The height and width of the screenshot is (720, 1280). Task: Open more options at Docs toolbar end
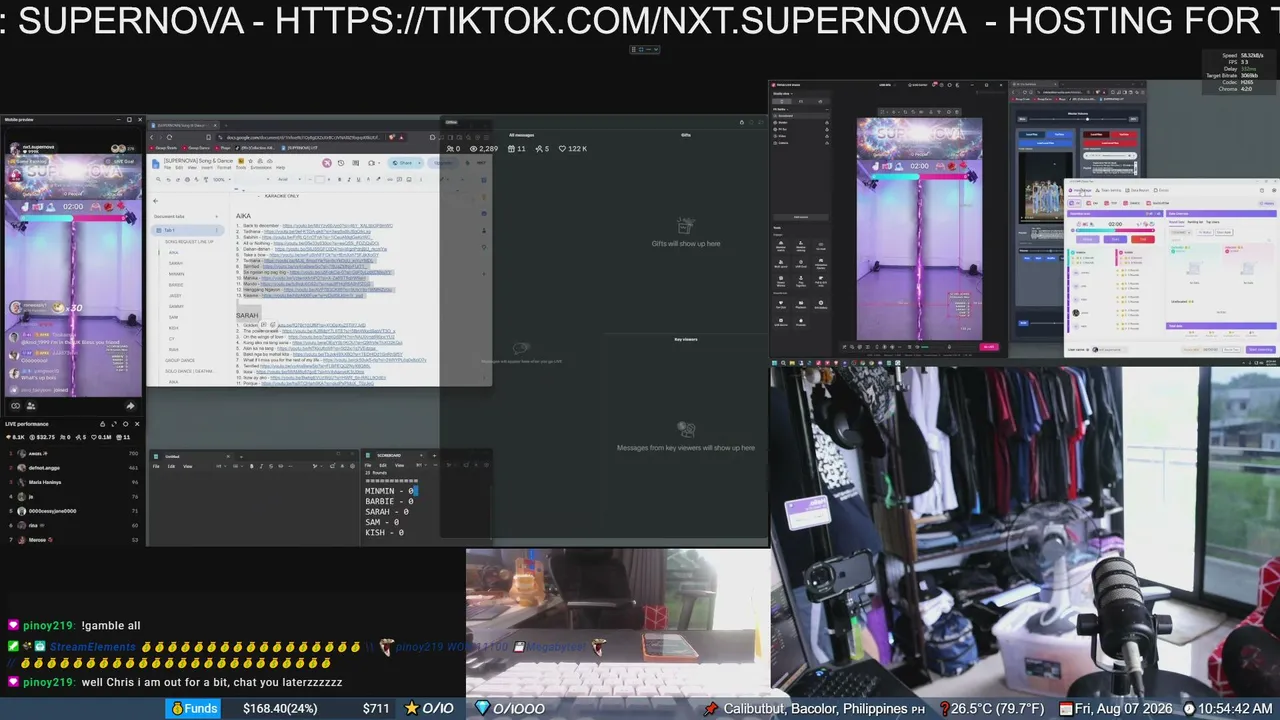tap(421, 180)
